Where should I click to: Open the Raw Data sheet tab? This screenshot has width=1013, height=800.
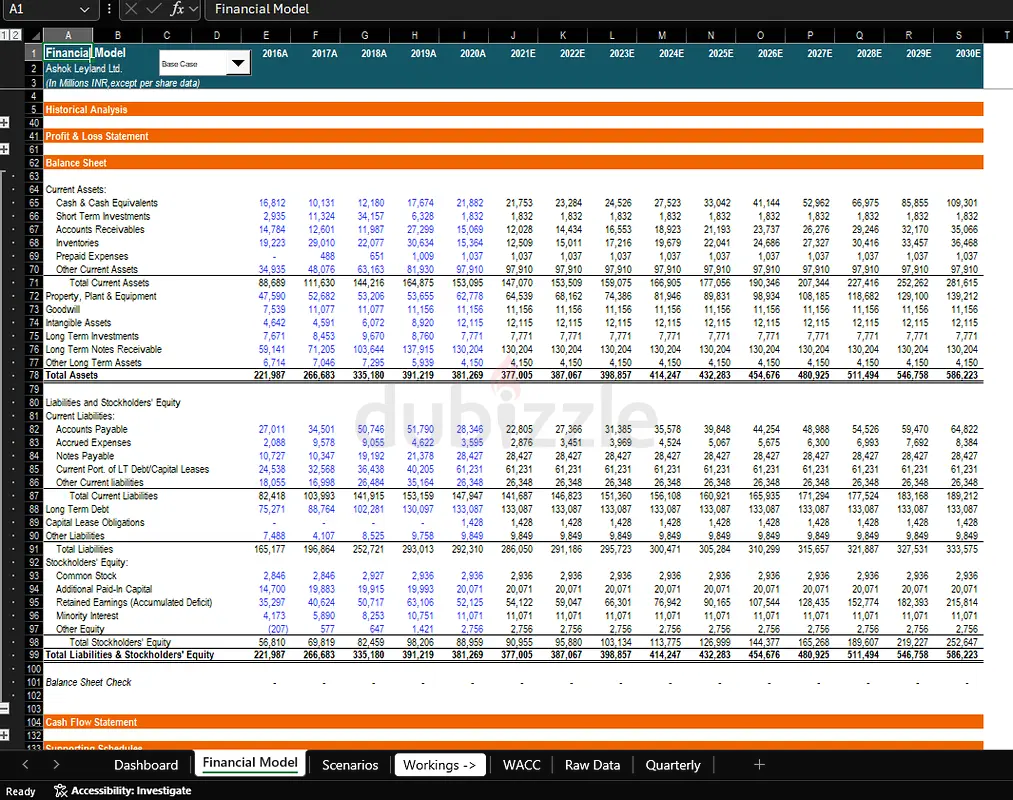592,765
